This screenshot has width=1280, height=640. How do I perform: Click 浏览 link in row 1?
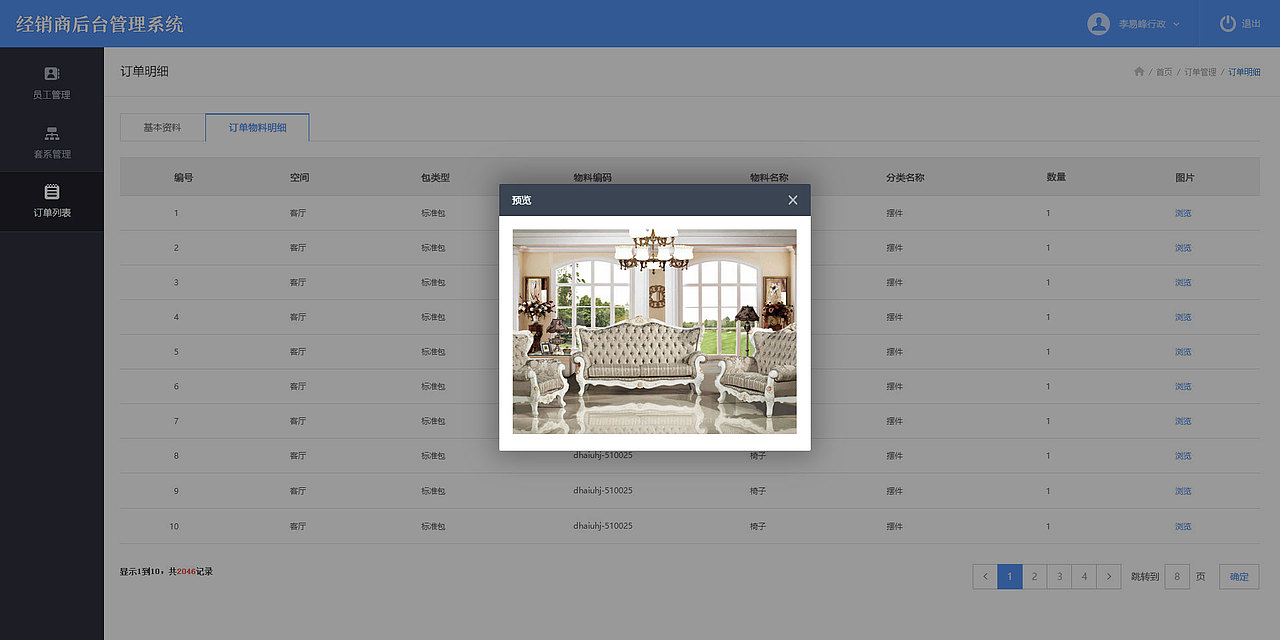(1183, 213)
